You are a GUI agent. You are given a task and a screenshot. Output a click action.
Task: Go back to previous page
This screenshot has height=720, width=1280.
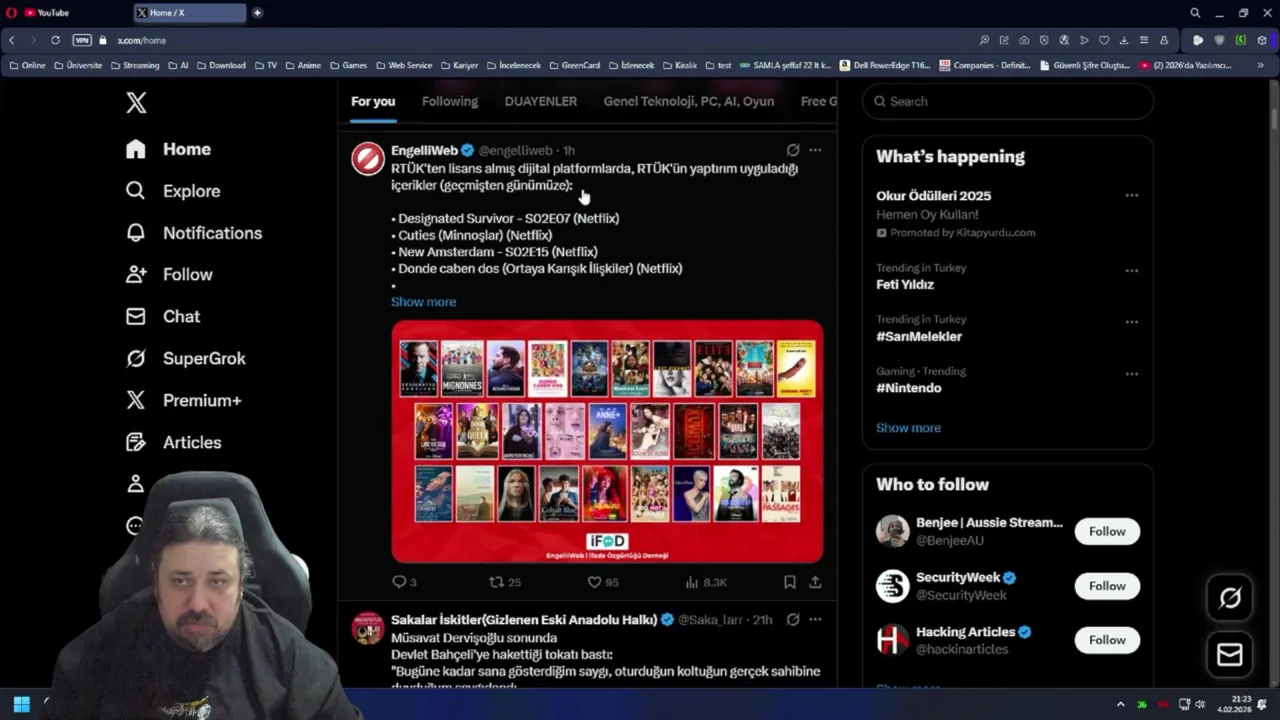point(12,40)
